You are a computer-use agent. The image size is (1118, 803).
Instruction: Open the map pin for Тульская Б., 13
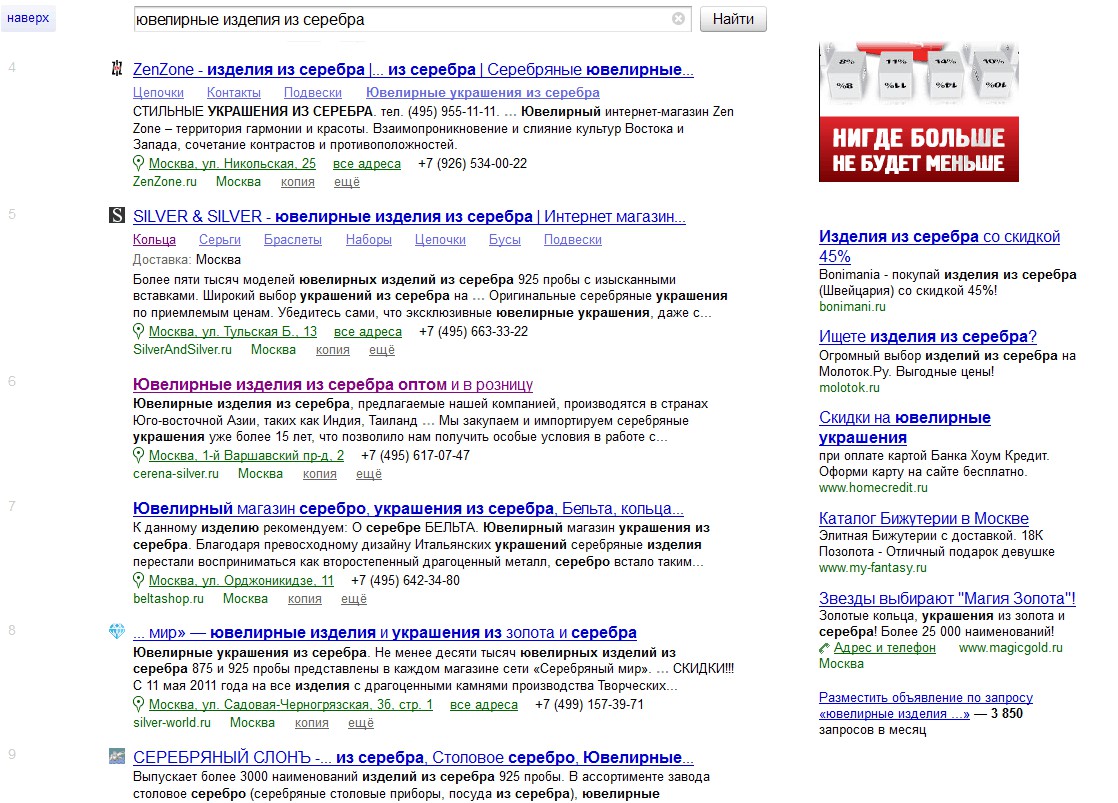138,332
